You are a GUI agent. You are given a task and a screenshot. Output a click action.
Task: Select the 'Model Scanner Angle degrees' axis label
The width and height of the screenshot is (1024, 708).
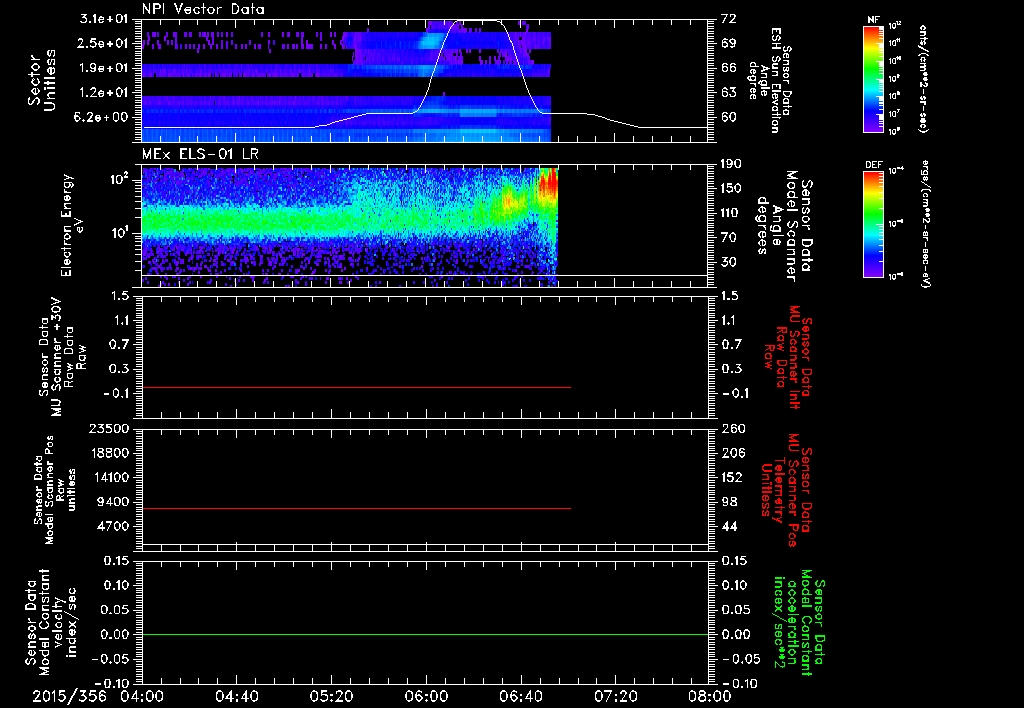[x=784, y=226]
